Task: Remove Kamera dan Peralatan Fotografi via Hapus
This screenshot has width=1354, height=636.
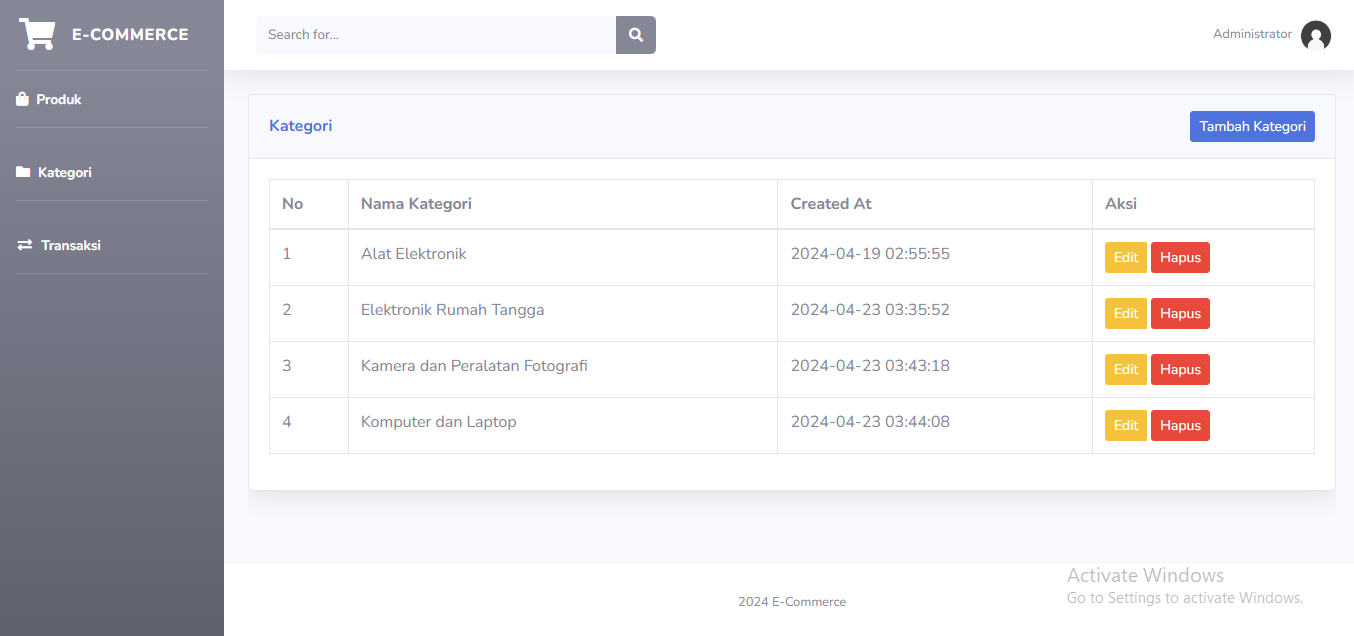Action: (1180, 370)
